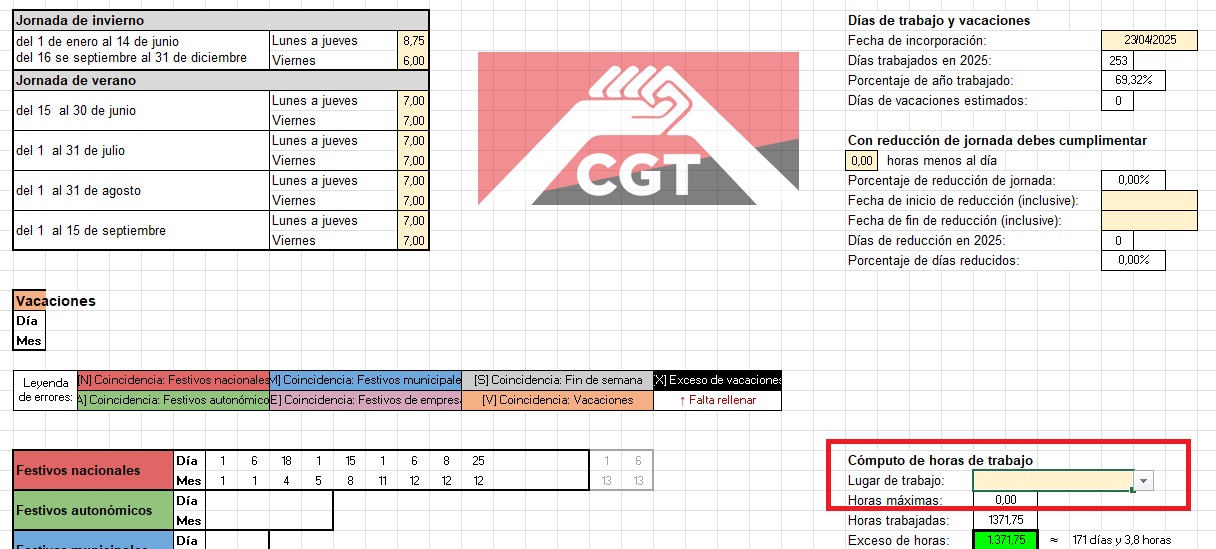Click the orange Vacaciones section header

pos(30,300)
